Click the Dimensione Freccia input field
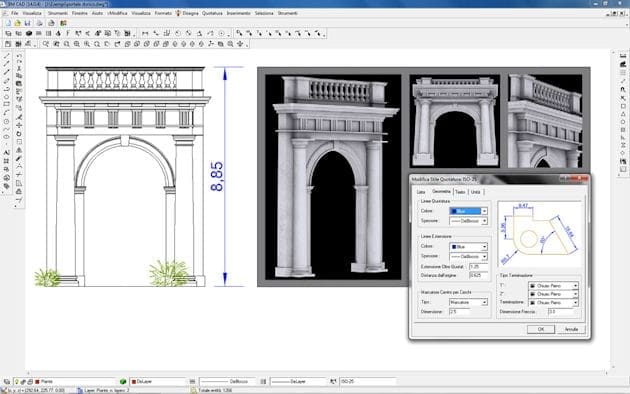Screen dimensions: 630x394 pyautogui.click(x=561, y=312)
